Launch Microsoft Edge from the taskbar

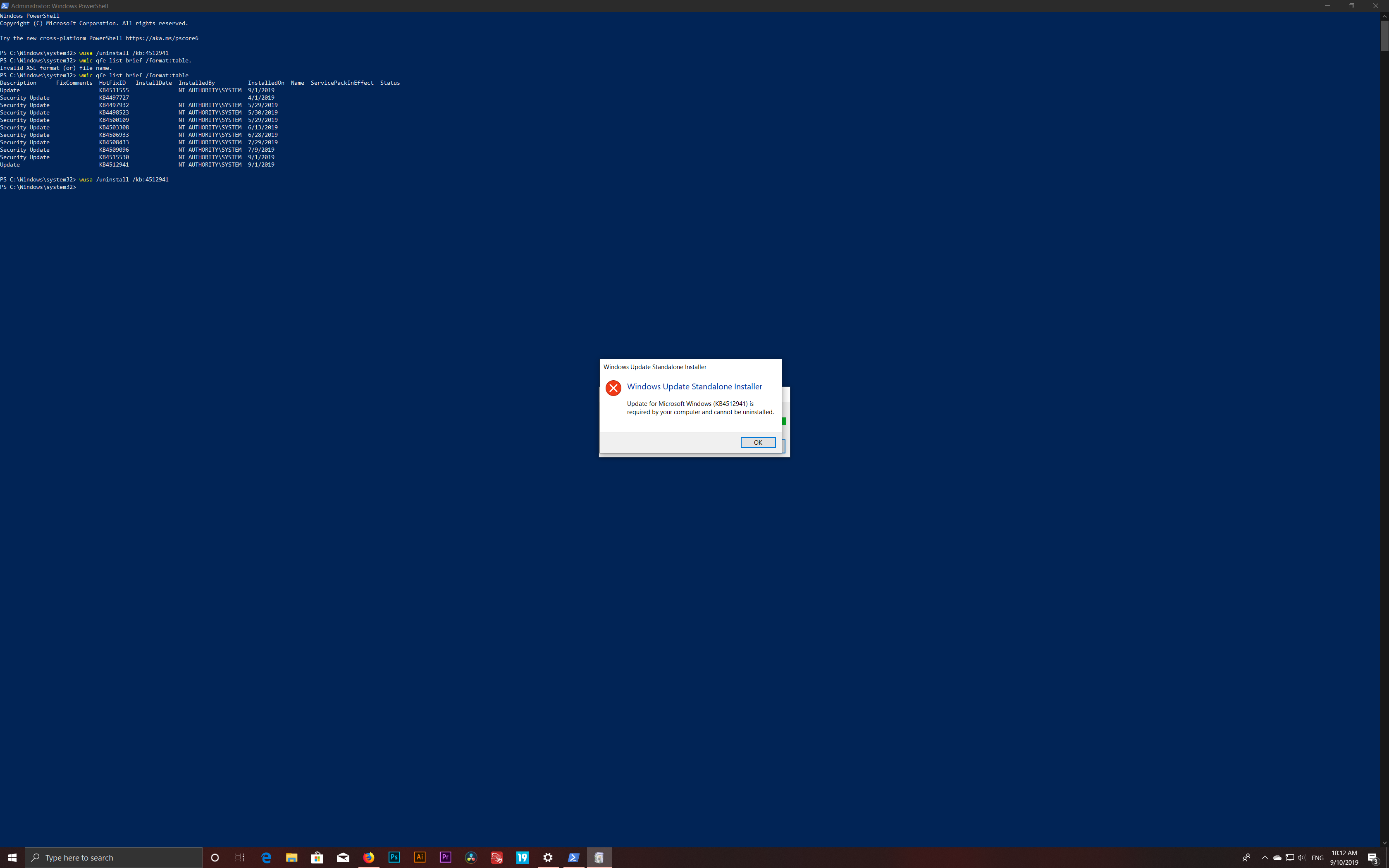[266, 858]
